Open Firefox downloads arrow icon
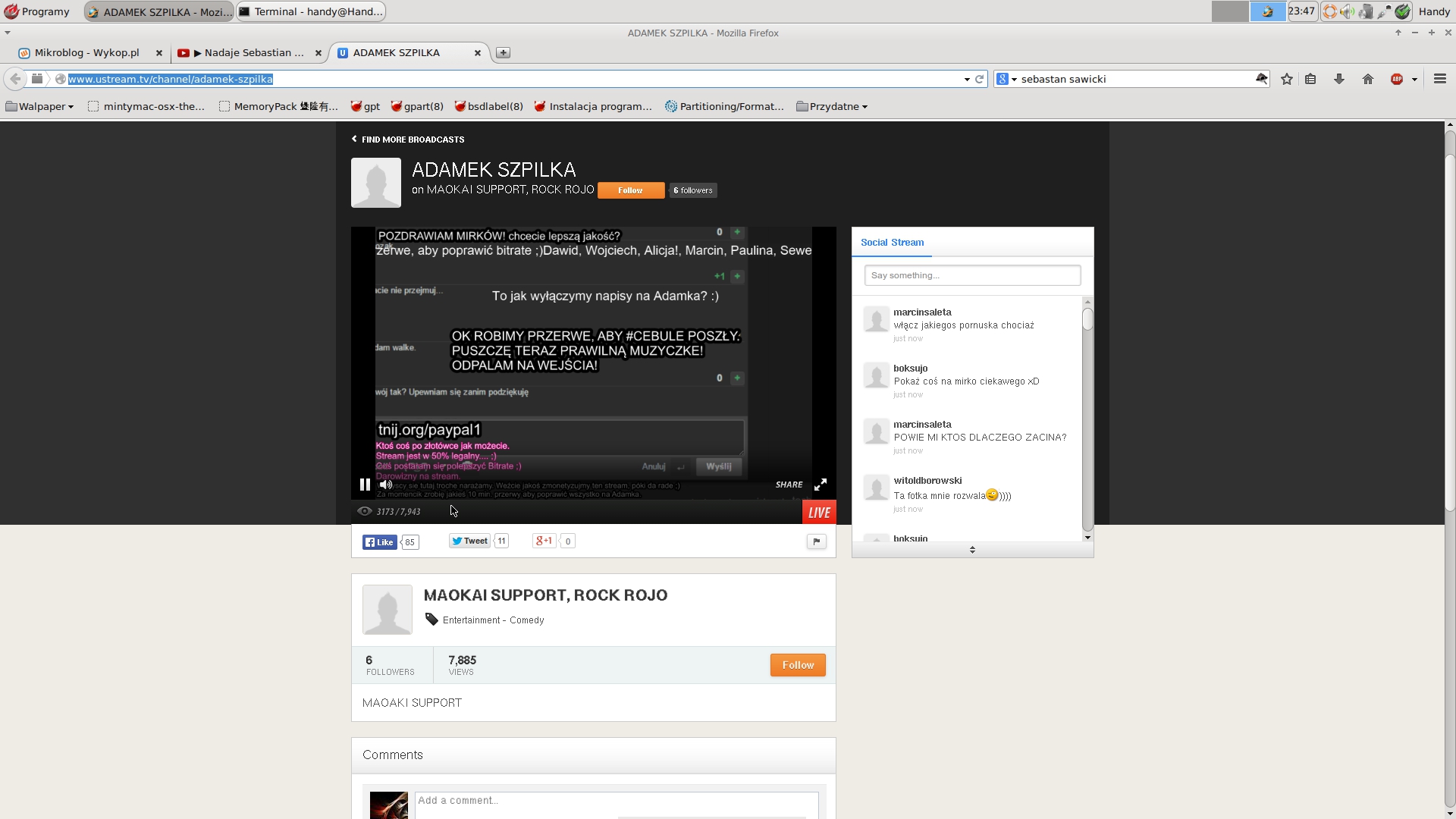This screenshot has width=1456, height=819. tap(1339, 79)
